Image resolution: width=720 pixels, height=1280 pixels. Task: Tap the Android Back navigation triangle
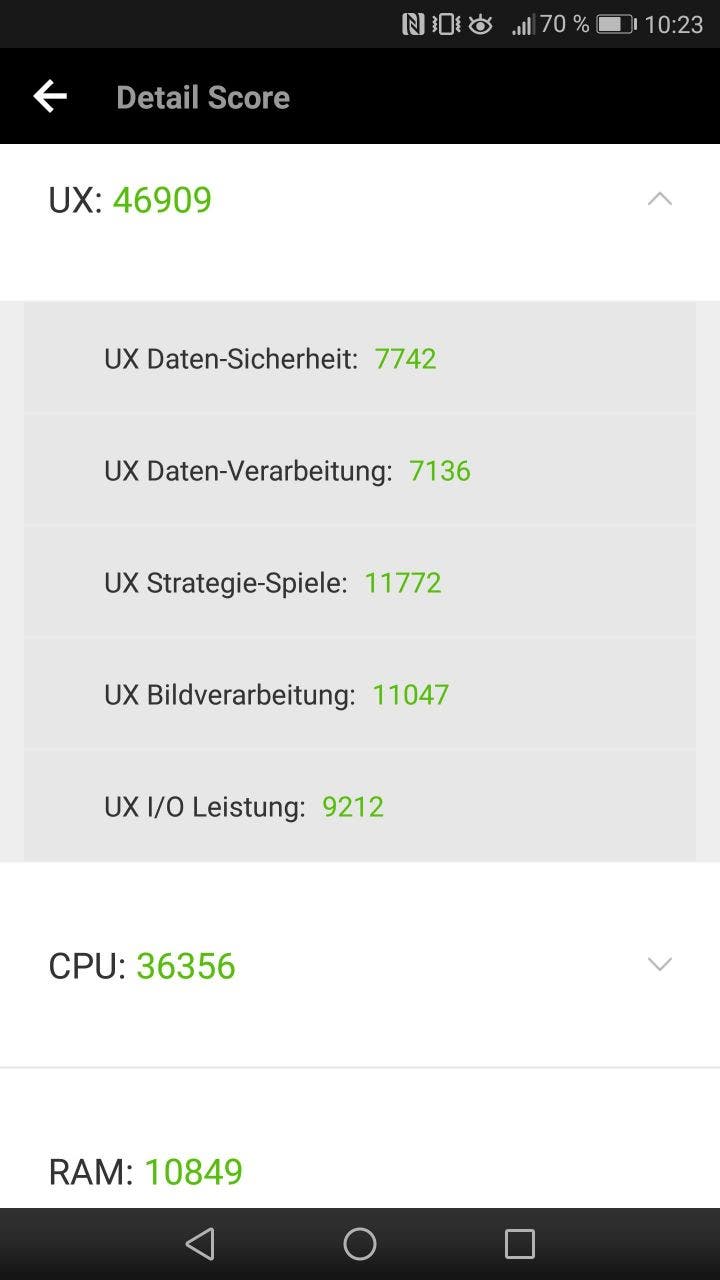(200, 1244)
